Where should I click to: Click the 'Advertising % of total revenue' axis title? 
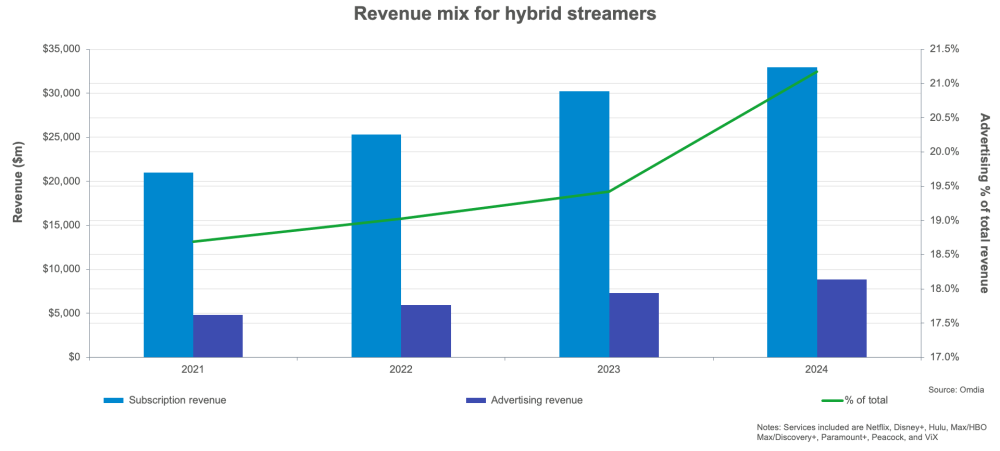click(x=985, y=203)
